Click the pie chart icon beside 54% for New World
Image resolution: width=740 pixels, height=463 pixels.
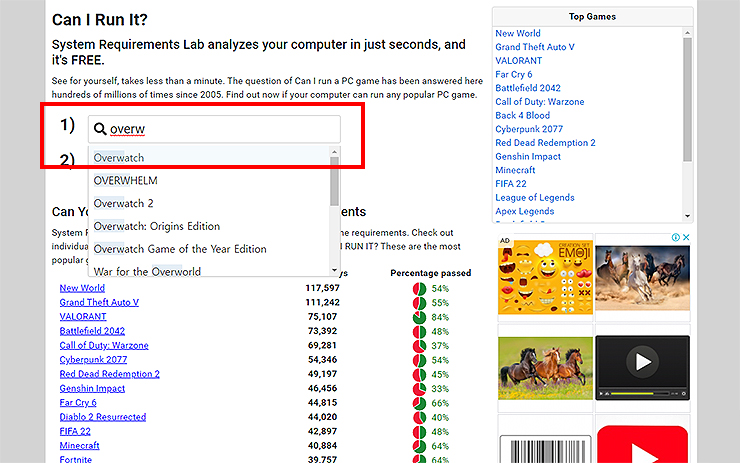419,288
